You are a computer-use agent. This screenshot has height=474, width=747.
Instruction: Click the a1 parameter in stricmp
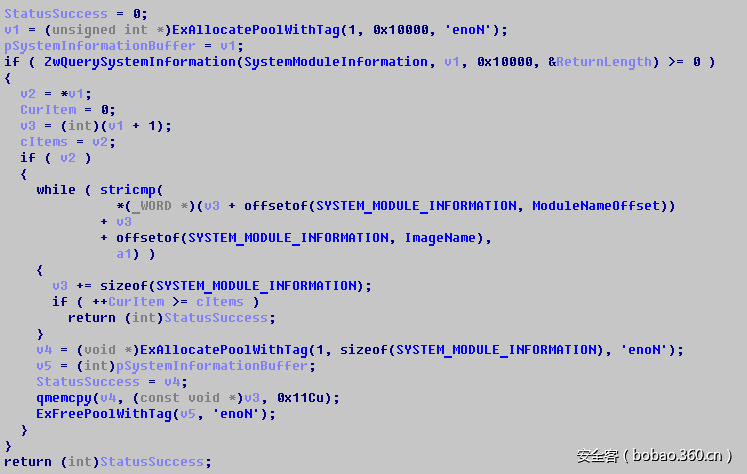point(124,254)
